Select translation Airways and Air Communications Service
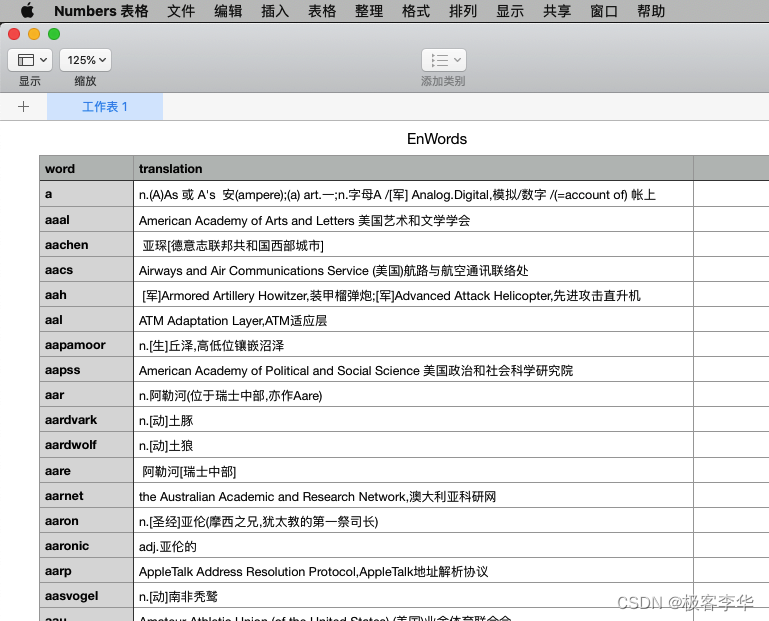Image resolution: width=769 pixels, height=621 pixels. (413, 269)
